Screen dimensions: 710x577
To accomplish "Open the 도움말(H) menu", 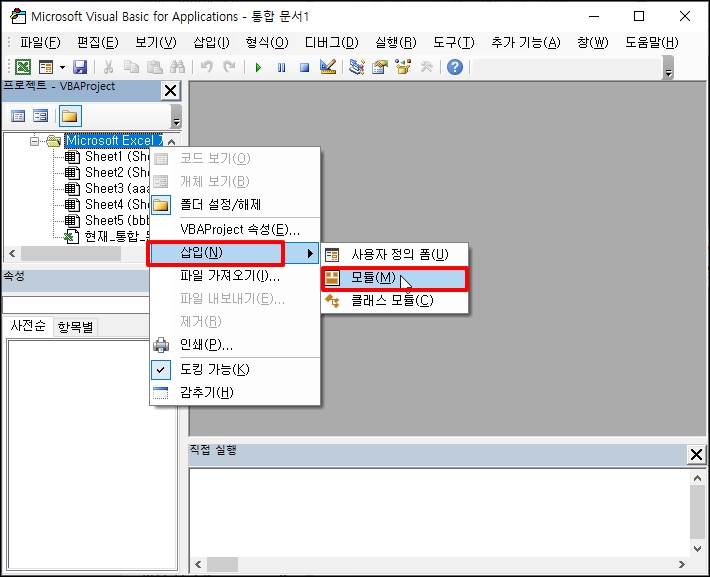I will pos(652,43).
